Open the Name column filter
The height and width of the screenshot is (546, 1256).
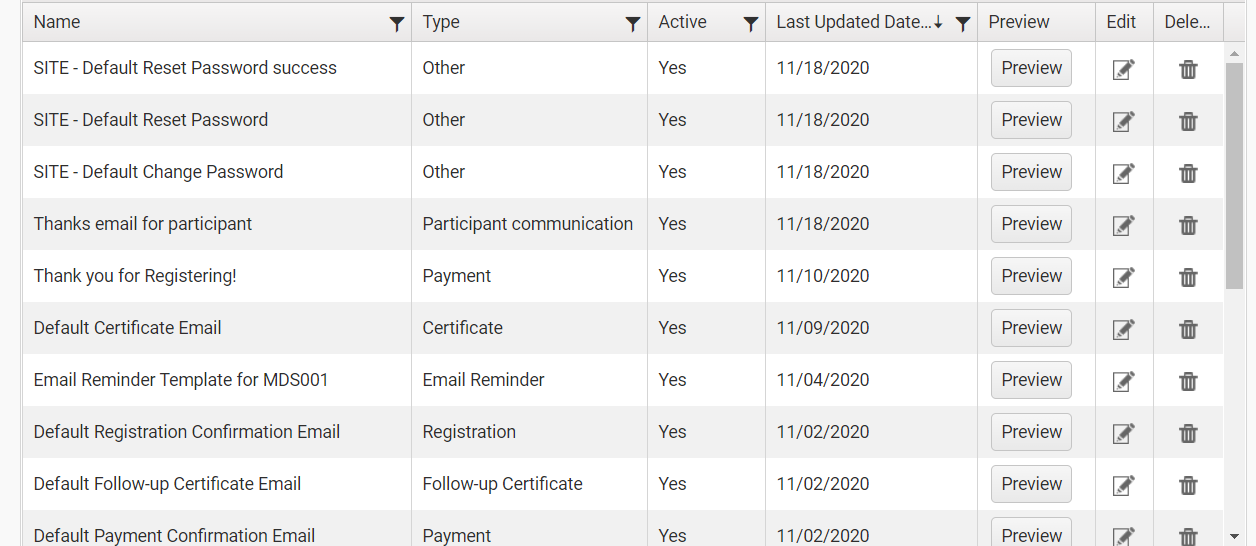click(397, 24)
